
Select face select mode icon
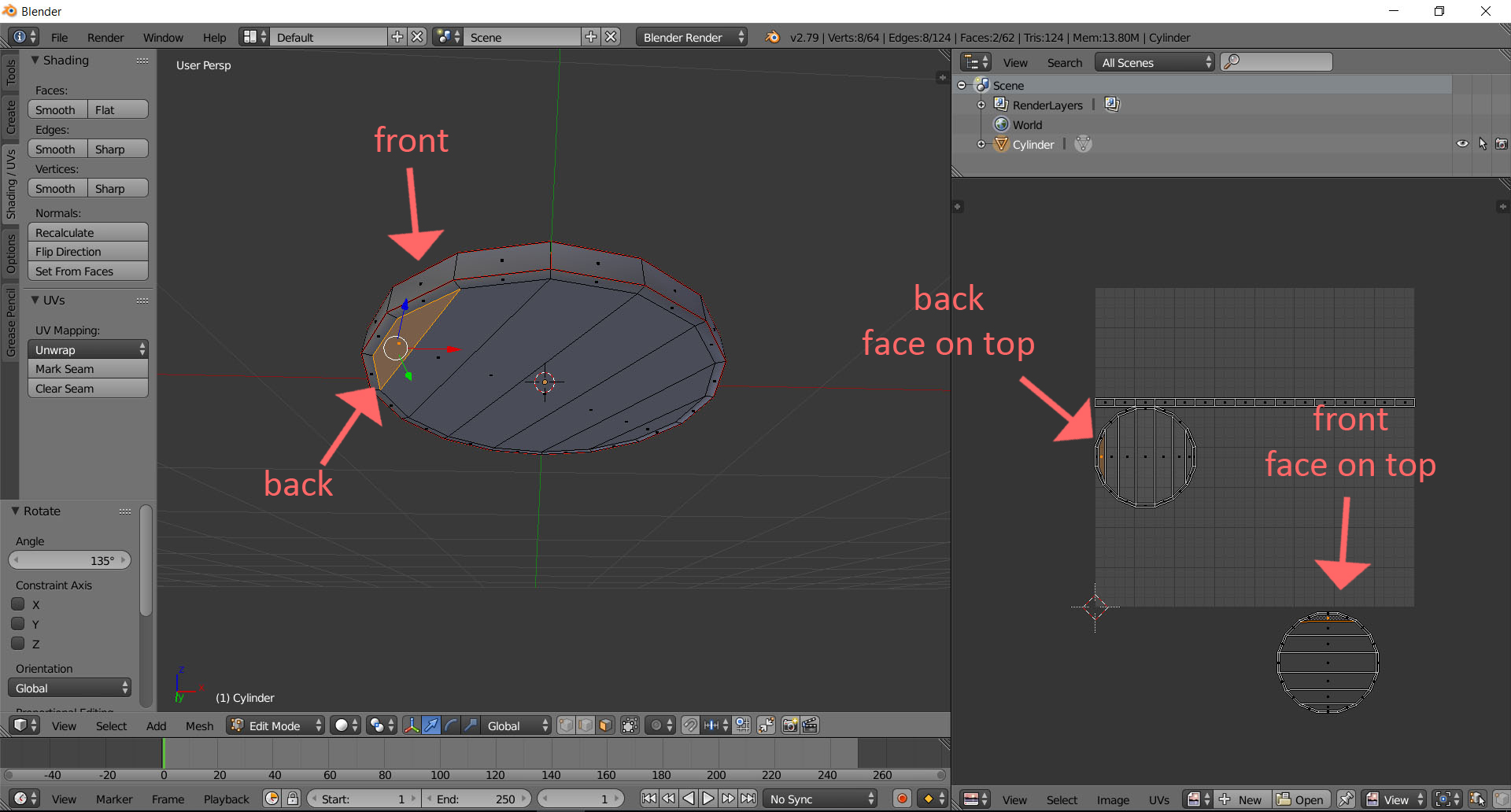coord(605,725)
